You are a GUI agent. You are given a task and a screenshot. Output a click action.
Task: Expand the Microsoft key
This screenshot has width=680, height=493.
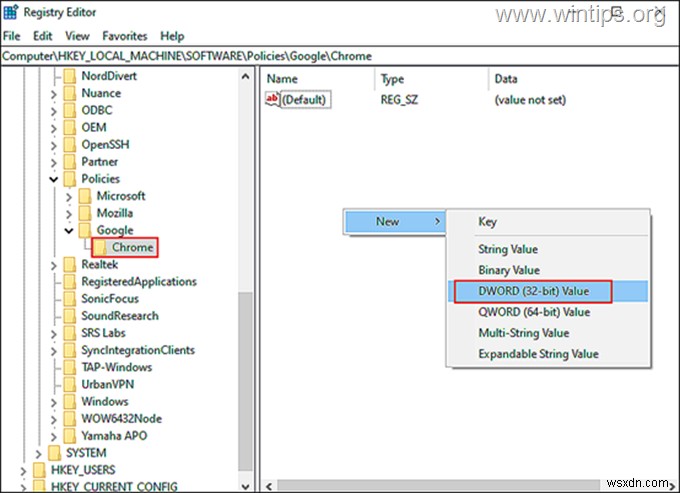[x=69, y=197]
